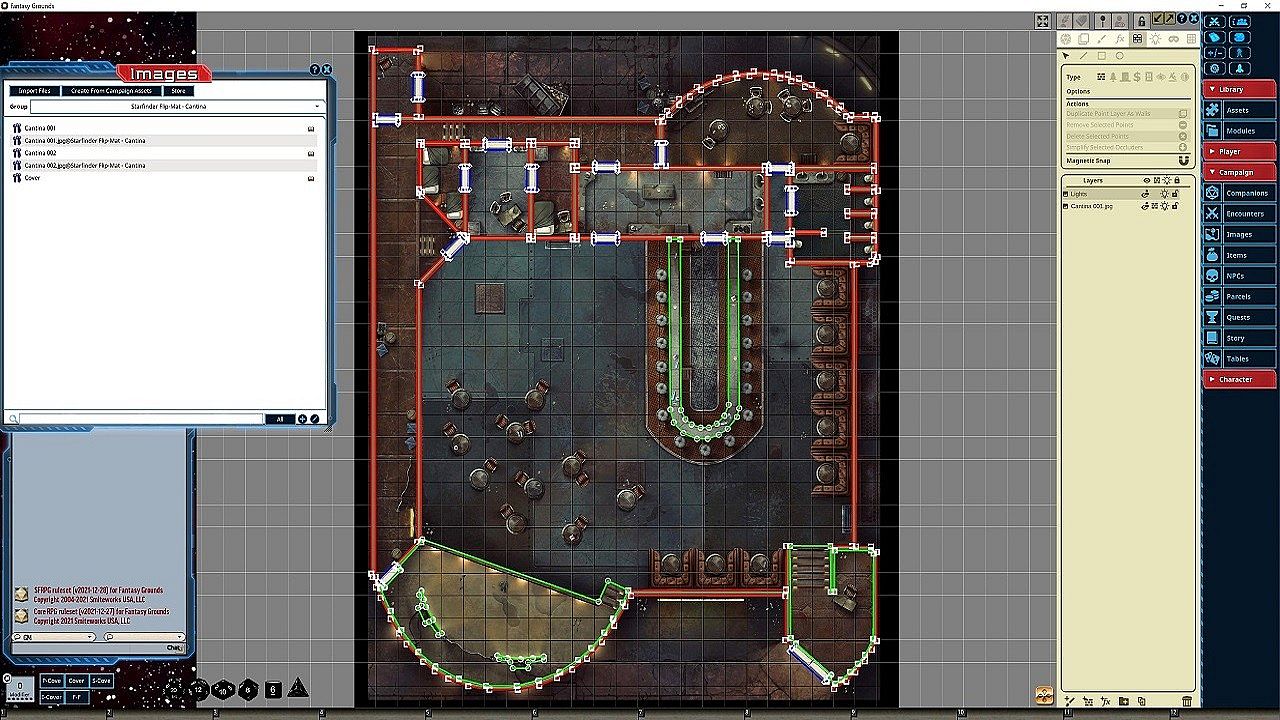Toggle lock on the Lights layer

point(1175,193)
